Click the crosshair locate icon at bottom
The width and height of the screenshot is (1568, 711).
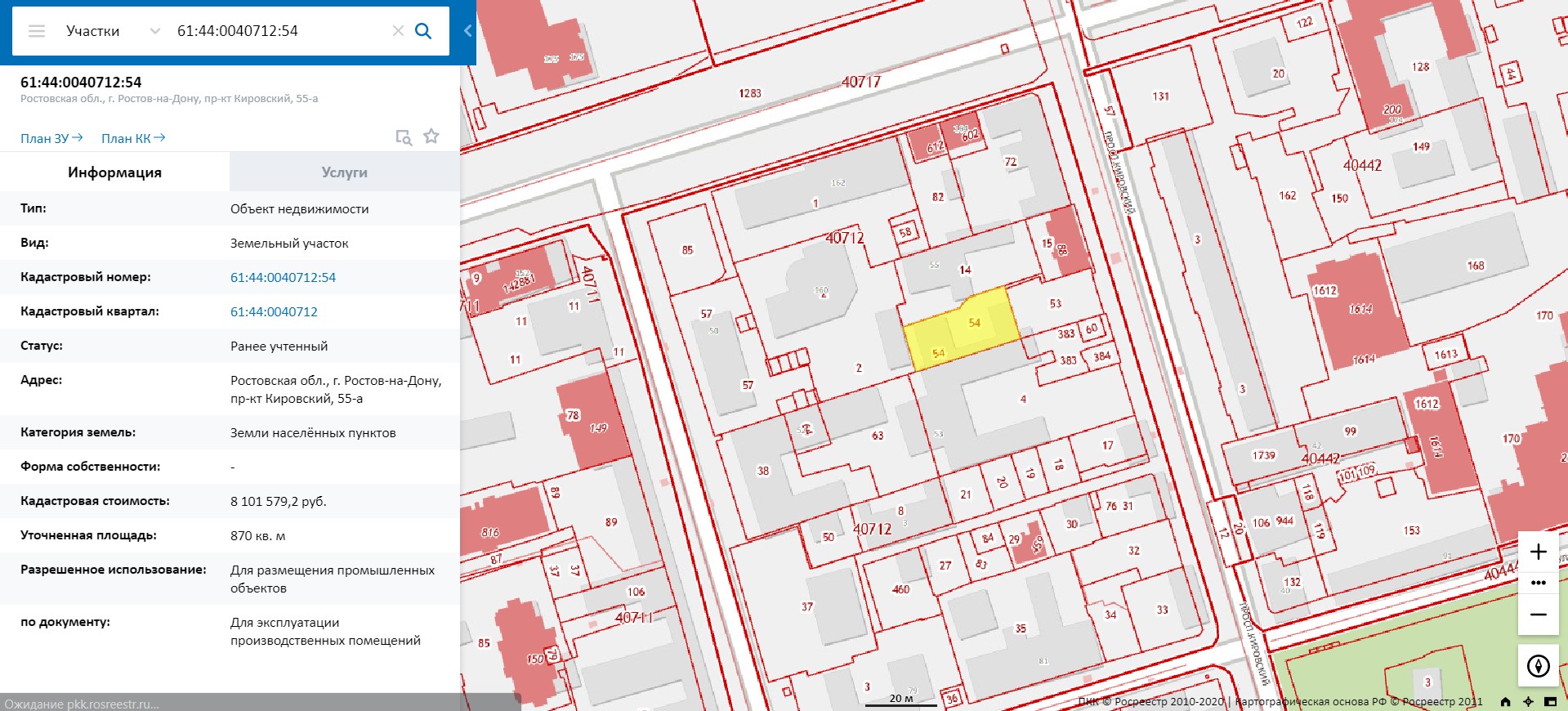[1528, 701]
